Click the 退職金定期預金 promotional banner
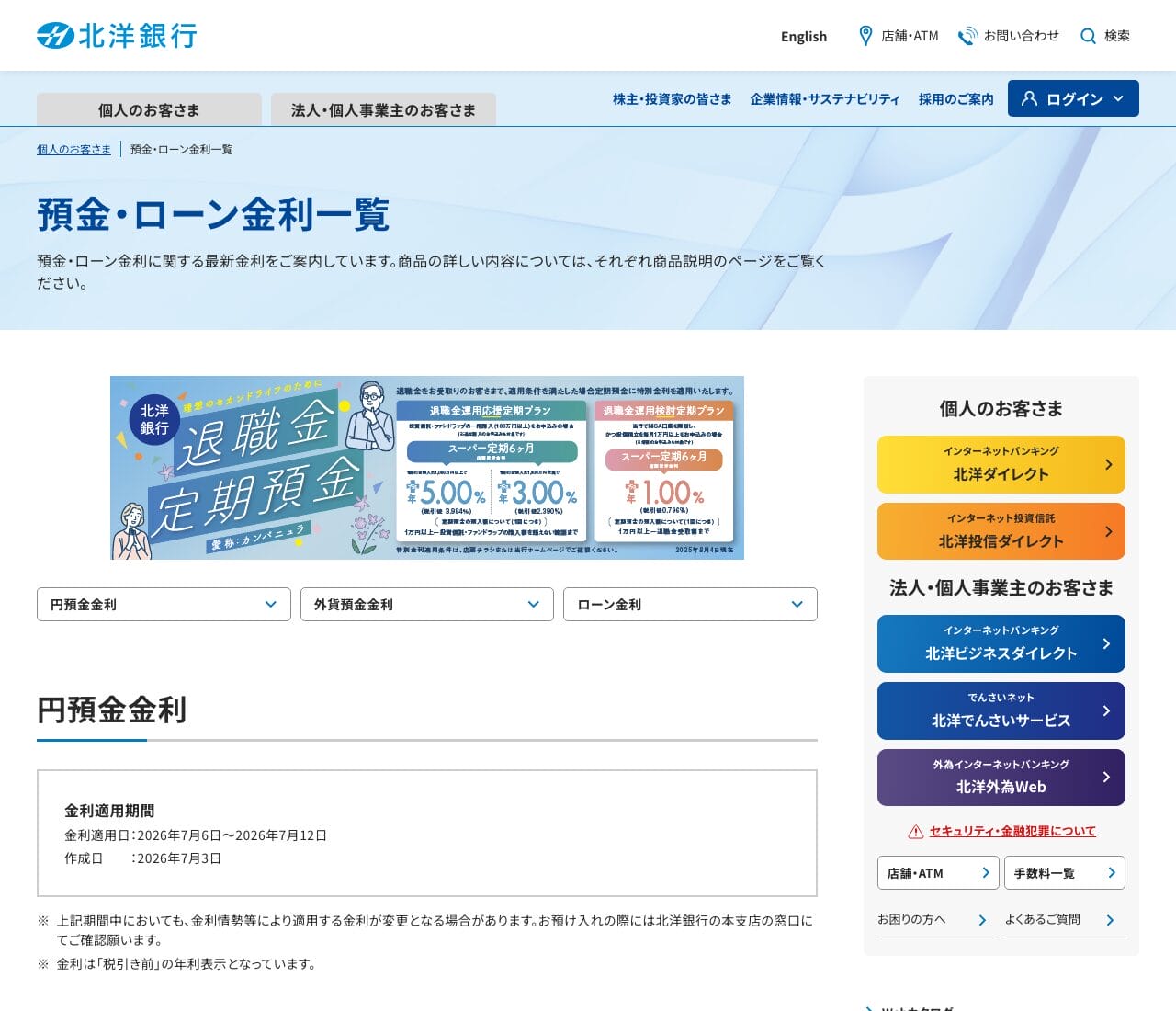 tap(427, 467)
